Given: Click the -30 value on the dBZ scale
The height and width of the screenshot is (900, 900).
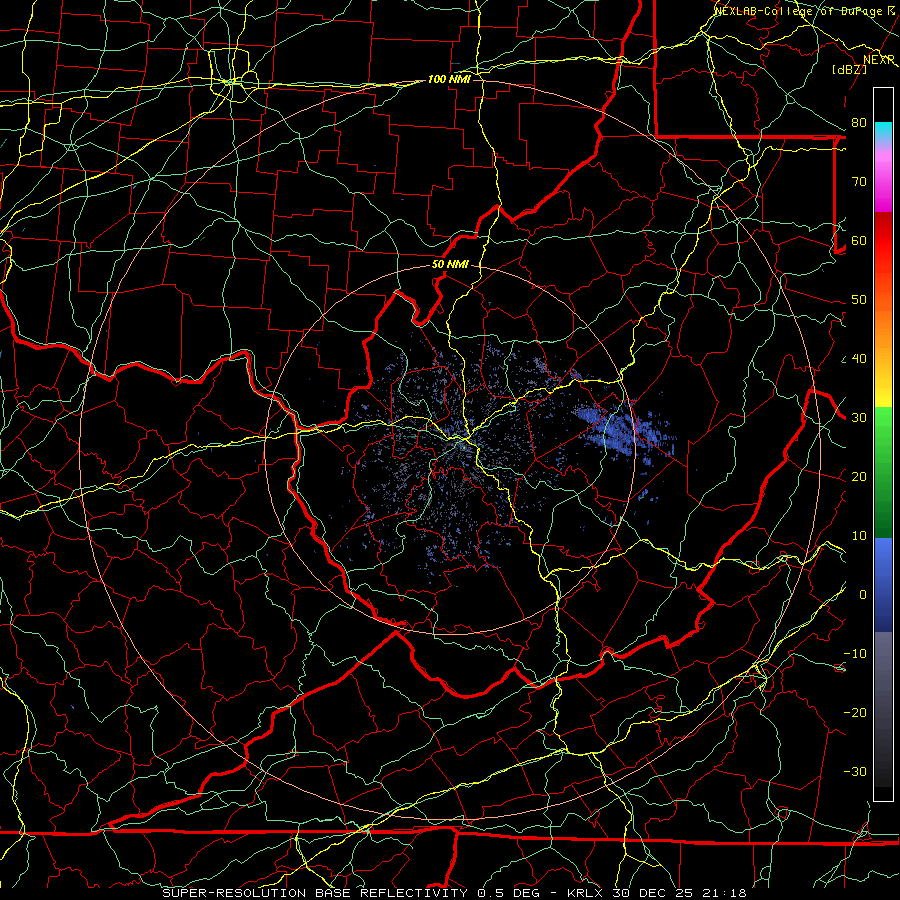Looking at the screenshot, I should tap(855, 772).
